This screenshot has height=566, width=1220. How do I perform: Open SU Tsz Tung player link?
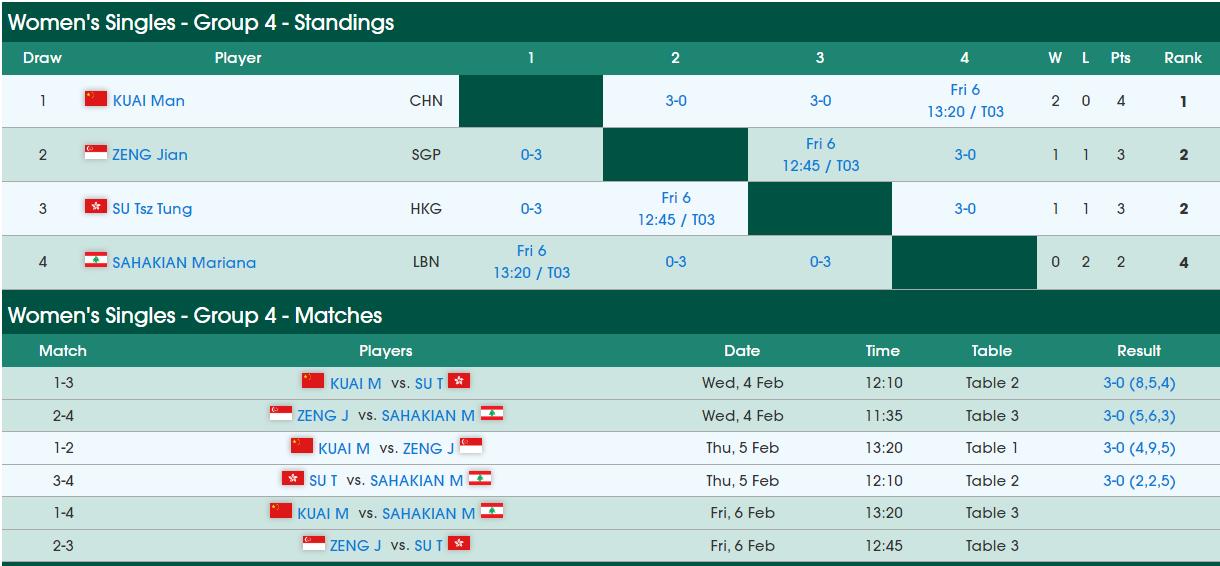[152, 209]
